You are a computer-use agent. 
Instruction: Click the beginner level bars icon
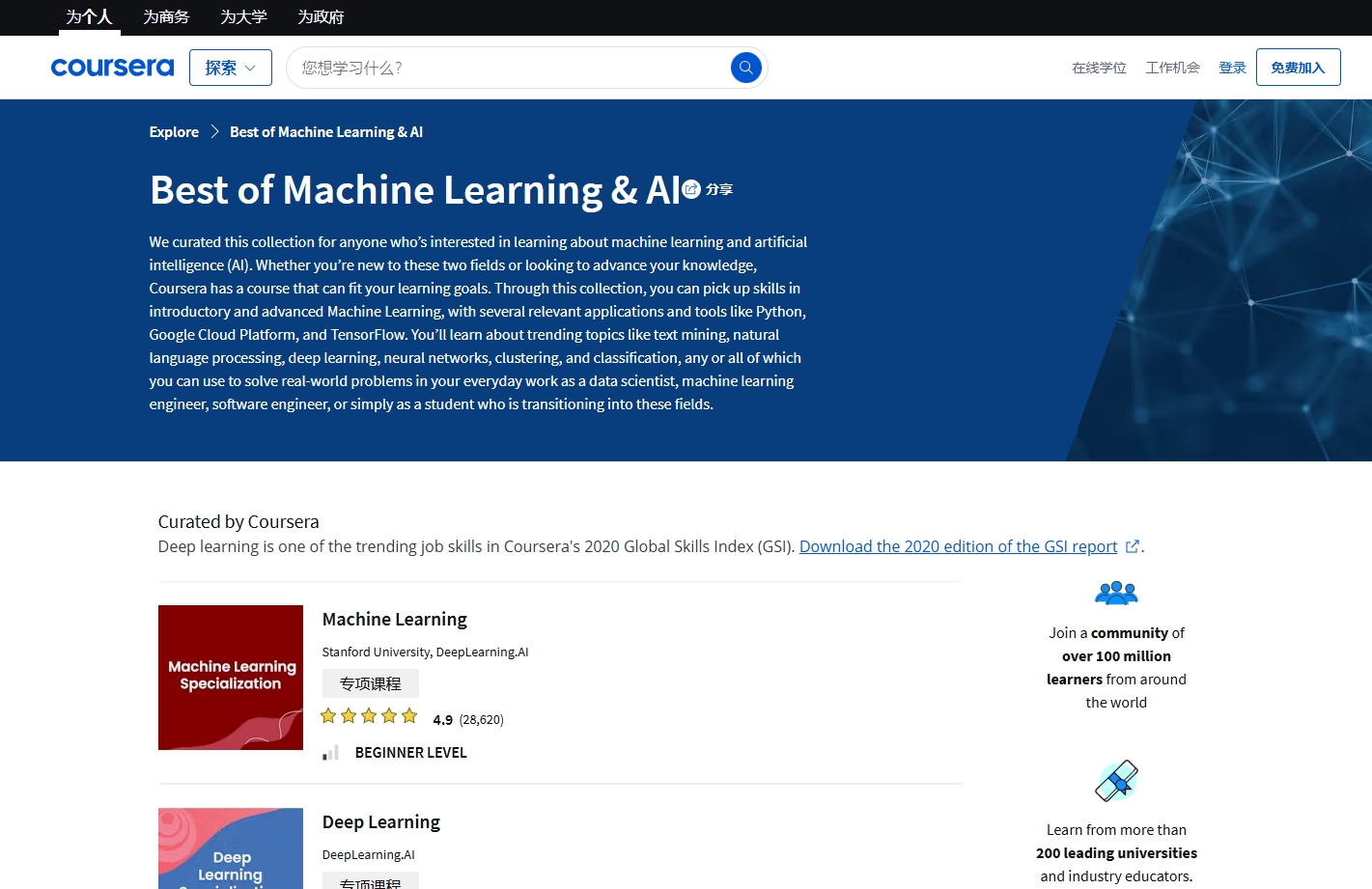[330, 753]
